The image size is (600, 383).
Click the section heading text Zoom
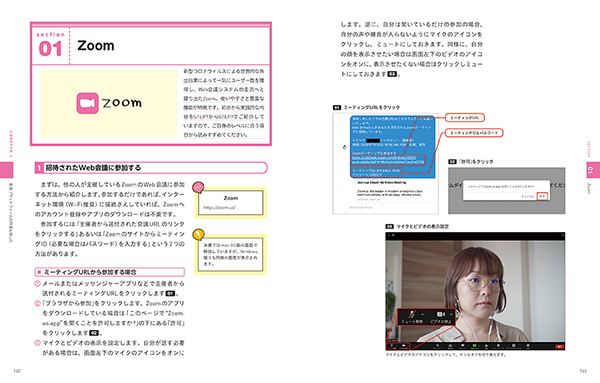point(96,46)
